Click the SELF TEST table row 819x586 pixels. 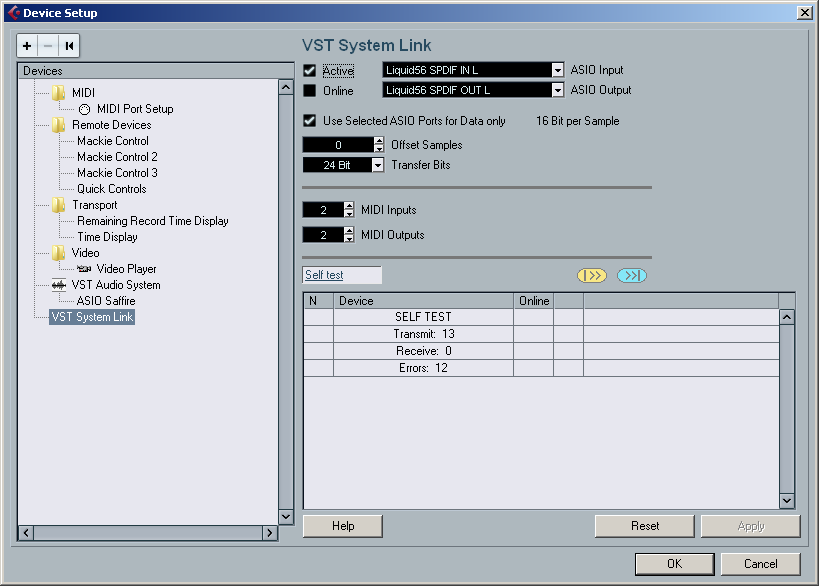point(541,317)
